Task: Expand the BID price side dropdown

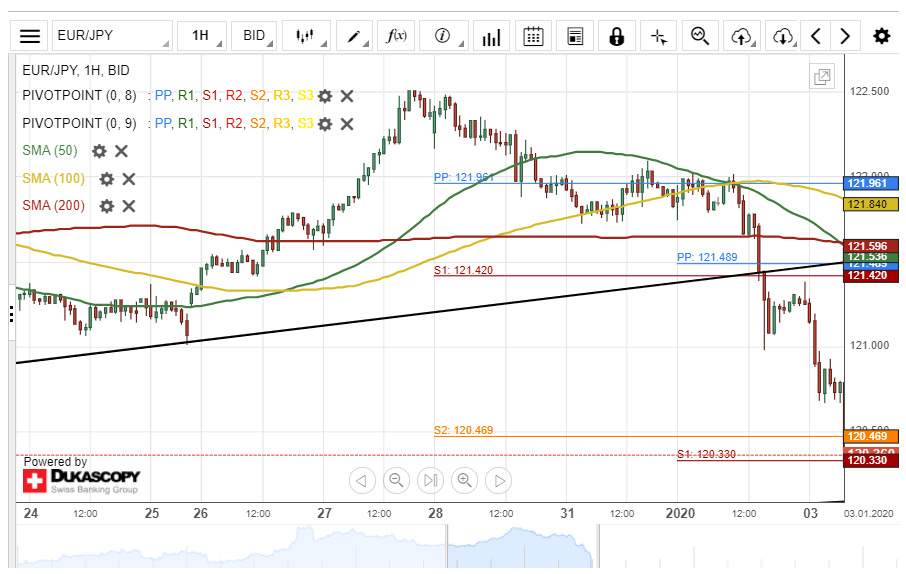Action: (256, 36)
